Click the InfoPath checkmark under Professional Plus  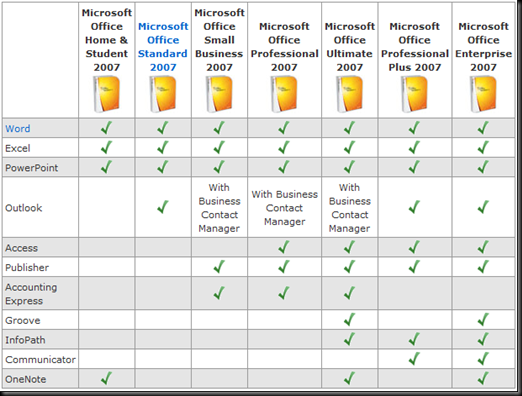point(414,339)
